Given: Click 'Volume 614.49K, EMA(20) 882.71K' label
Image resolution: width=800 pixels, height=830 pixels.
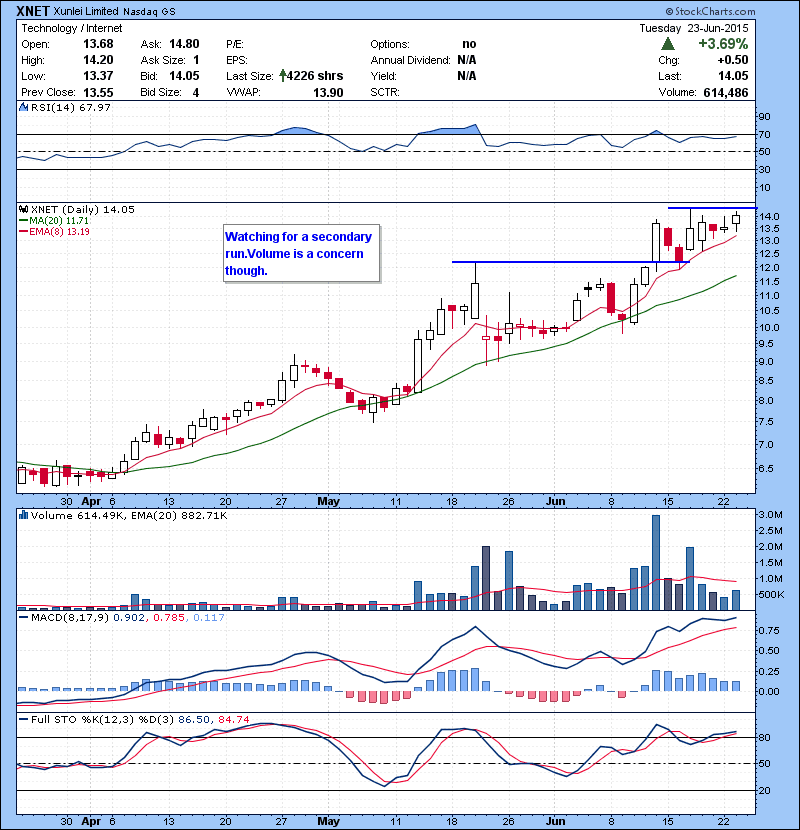Looking at the screenshot, I should tap(129, 516).
